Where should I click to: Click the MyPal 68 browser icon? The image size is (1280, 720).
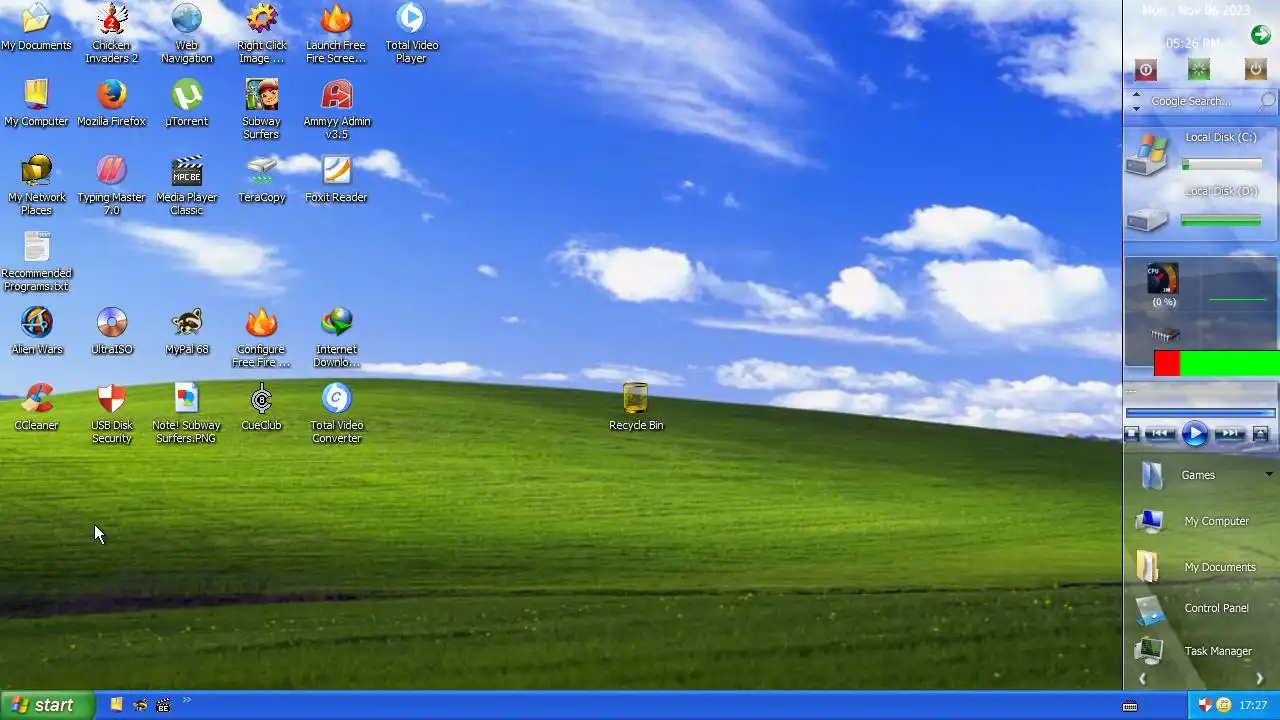coord(186,331)
